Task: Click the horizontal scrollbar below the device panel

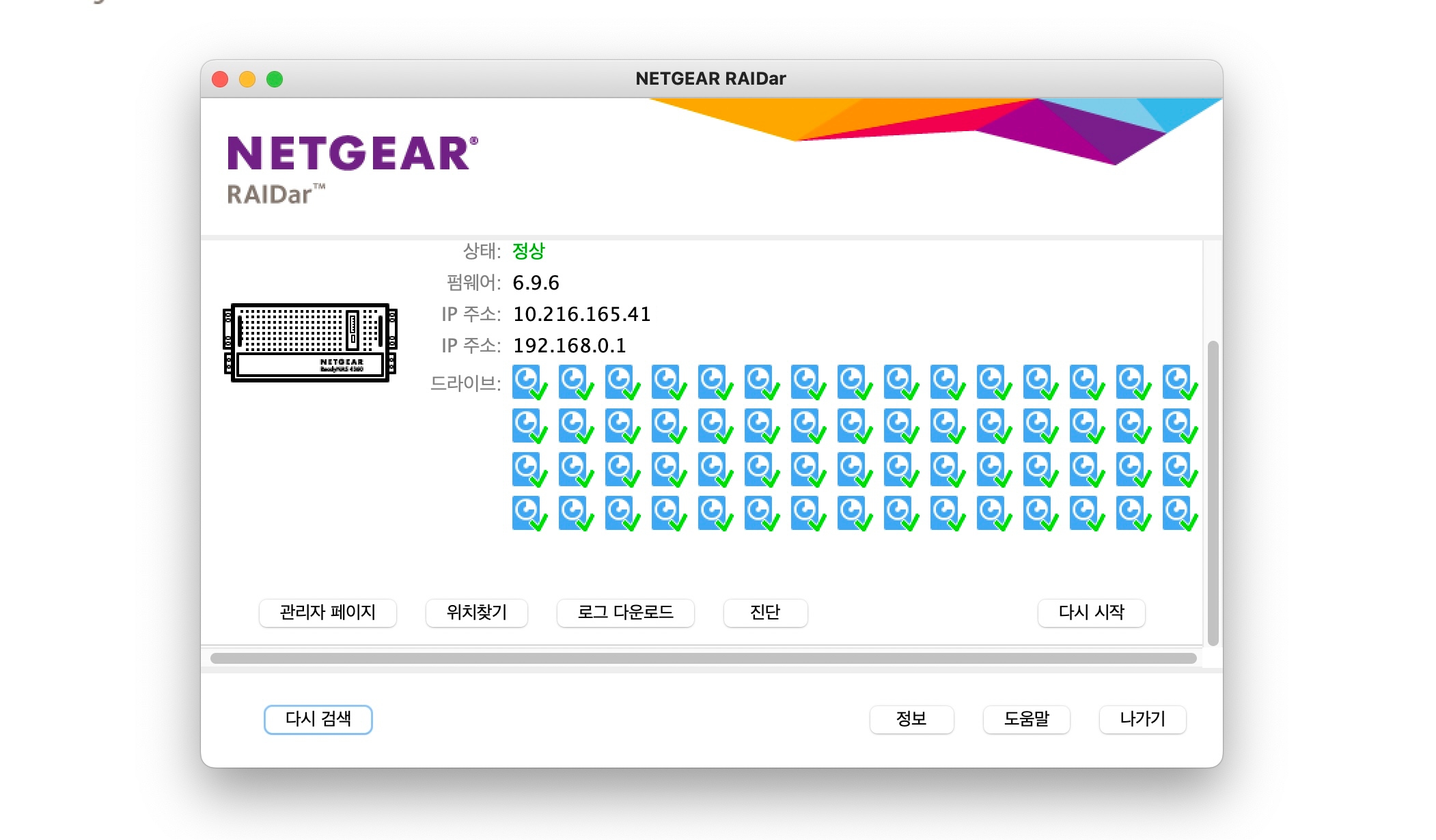Action: pos(704,658)
